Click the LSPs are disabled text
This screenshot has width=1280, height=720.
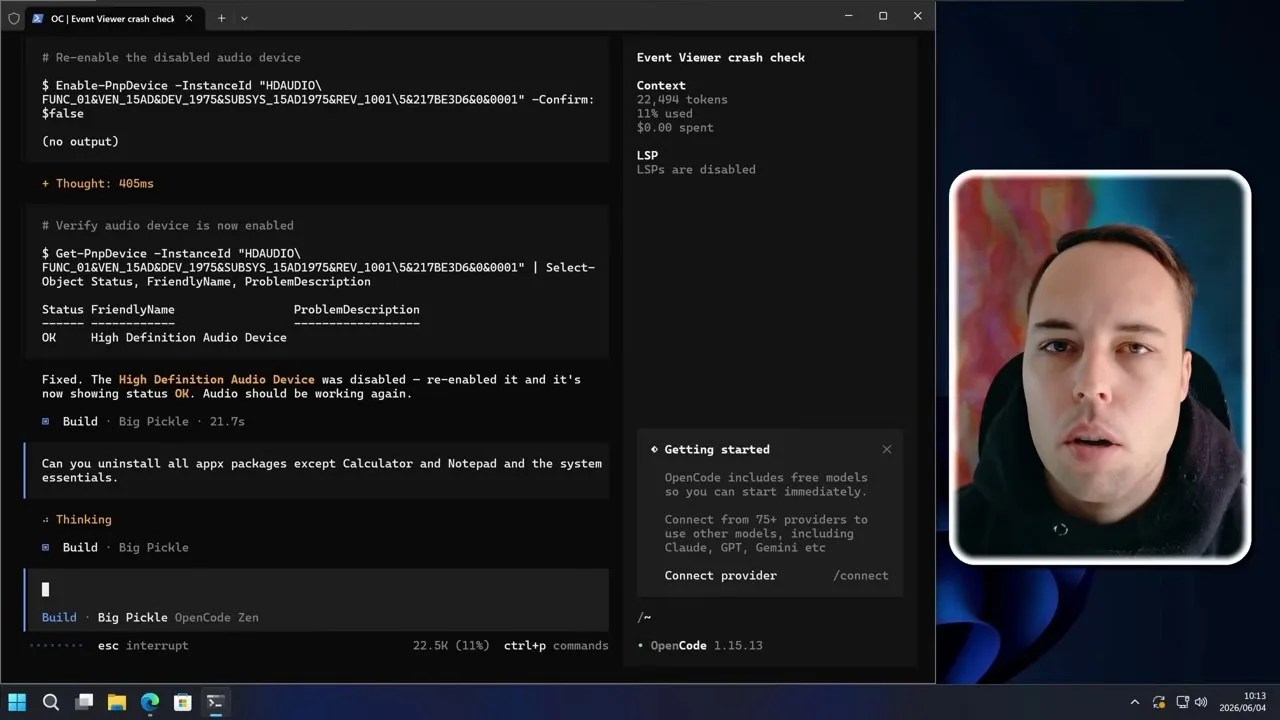(x=696, y=169)
